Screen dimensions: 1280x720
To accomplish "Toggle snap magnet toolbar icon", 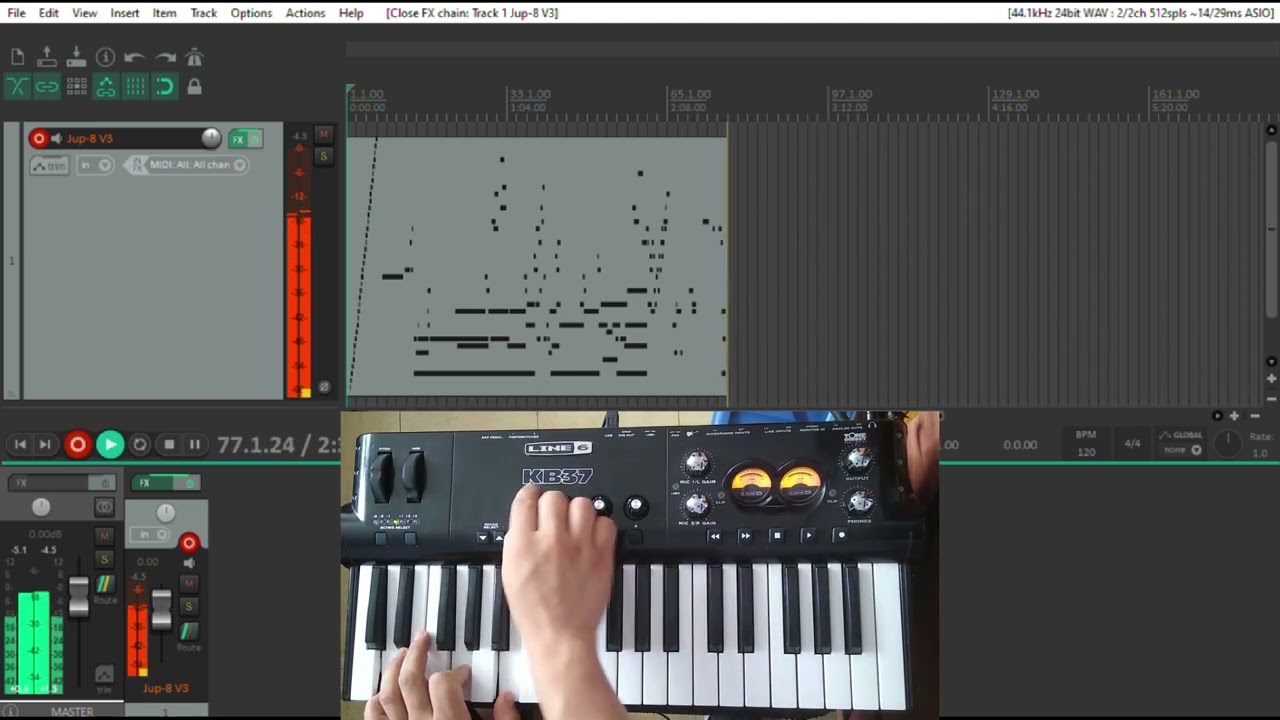I will click(165, 87).
